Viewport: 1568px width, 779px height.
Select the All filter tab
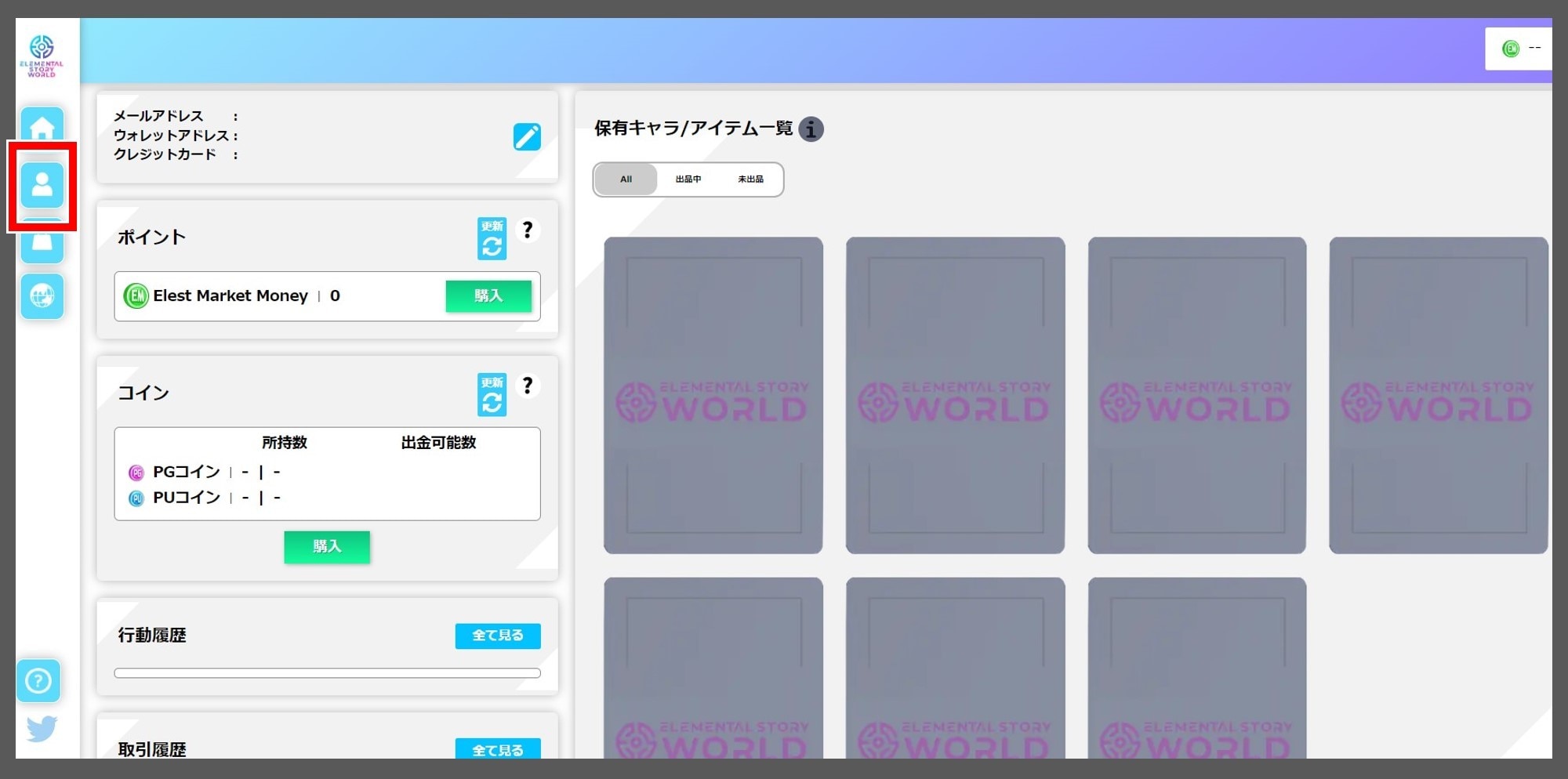[x=626, y=179]
